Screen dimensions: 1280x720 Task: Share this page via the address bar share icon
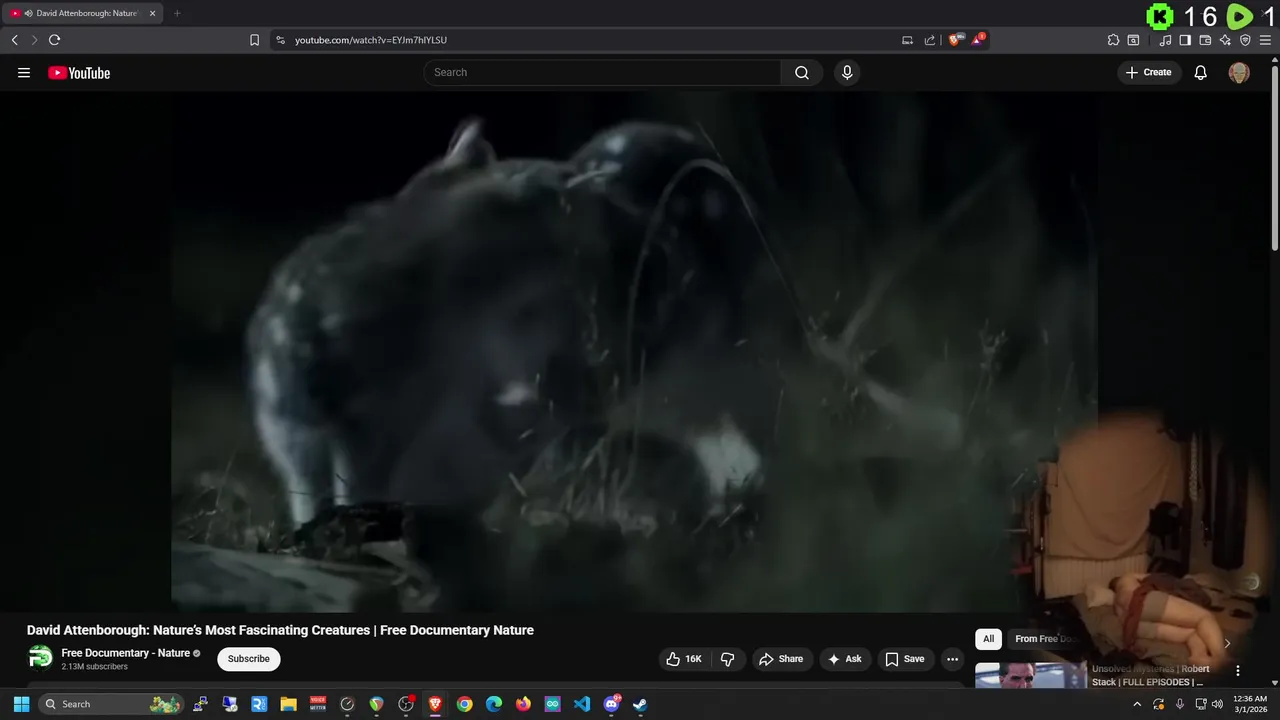929,40
